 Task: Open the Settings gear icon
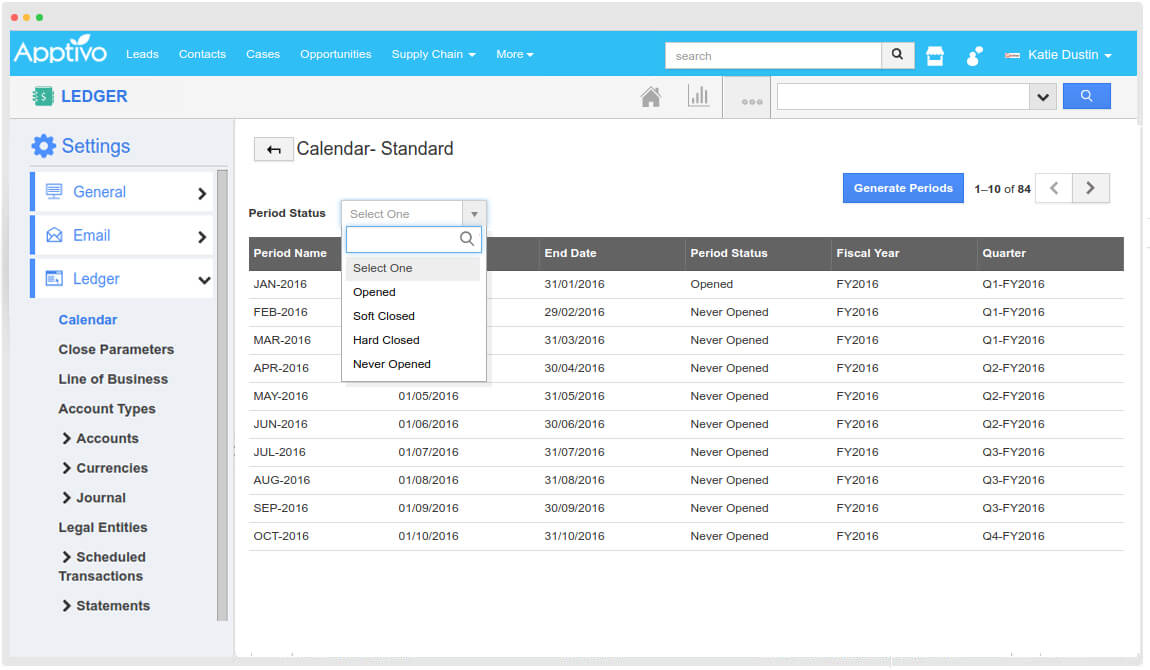pos(44,145)
